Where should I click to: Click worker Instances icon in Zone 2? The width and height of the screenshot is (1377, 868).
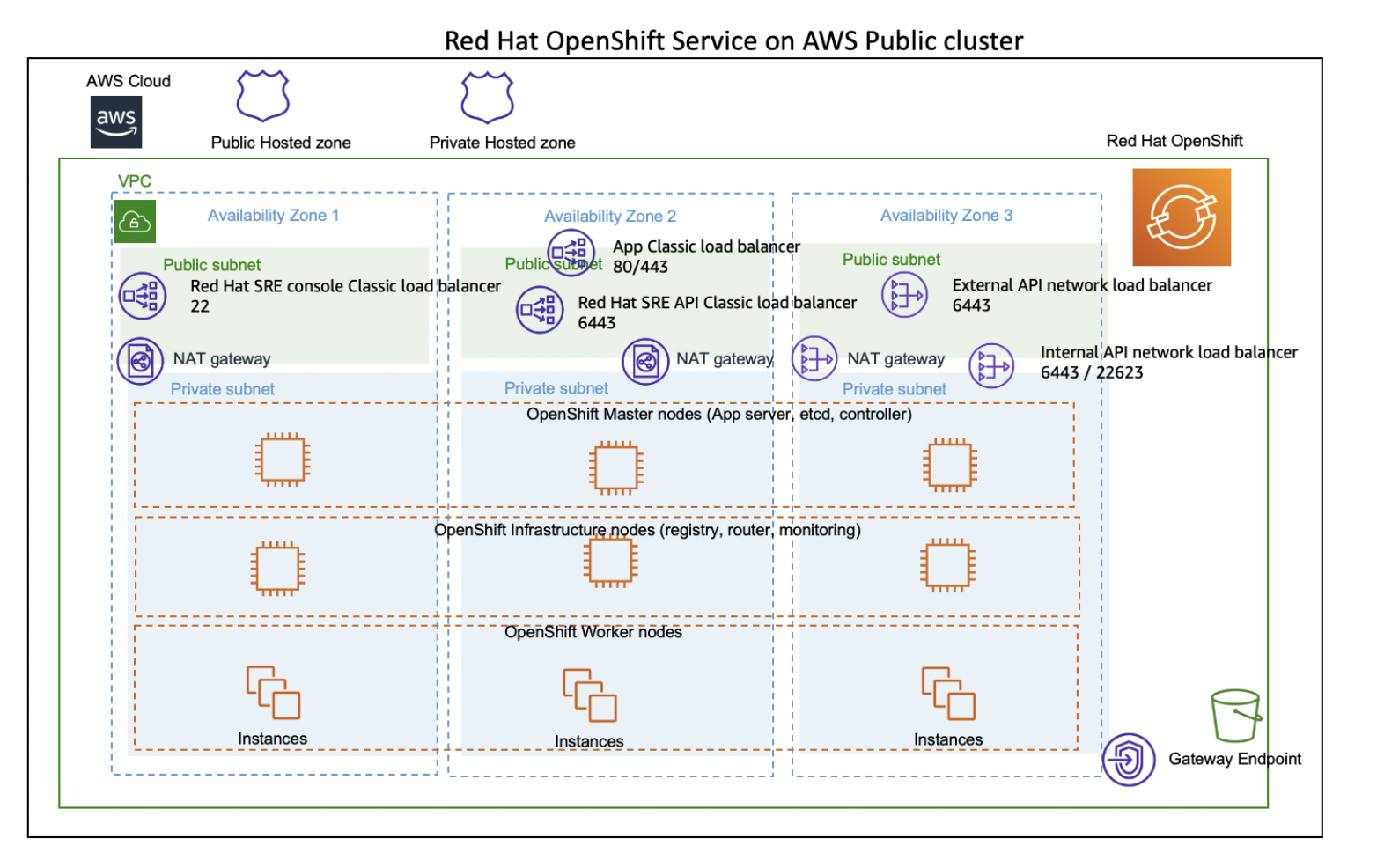[x=590, y=695]
